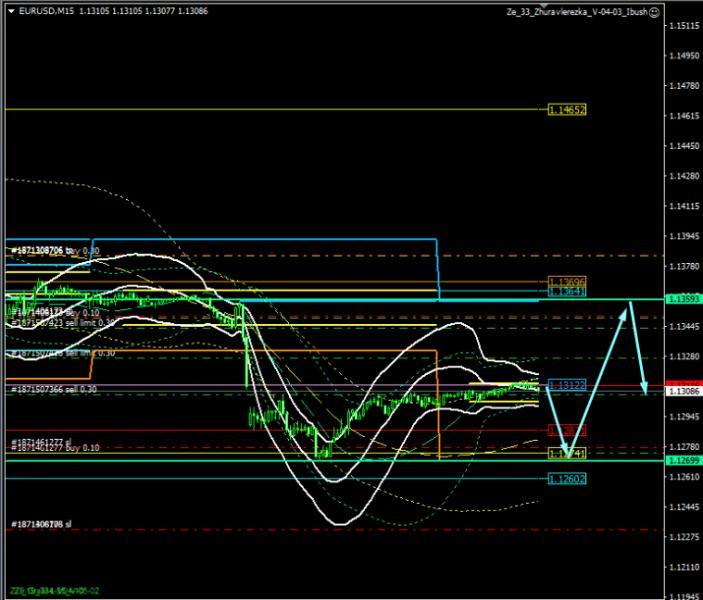703x600 pixels.
Task: Click the 1.15115 level on price scale
Action: [681, 26]
